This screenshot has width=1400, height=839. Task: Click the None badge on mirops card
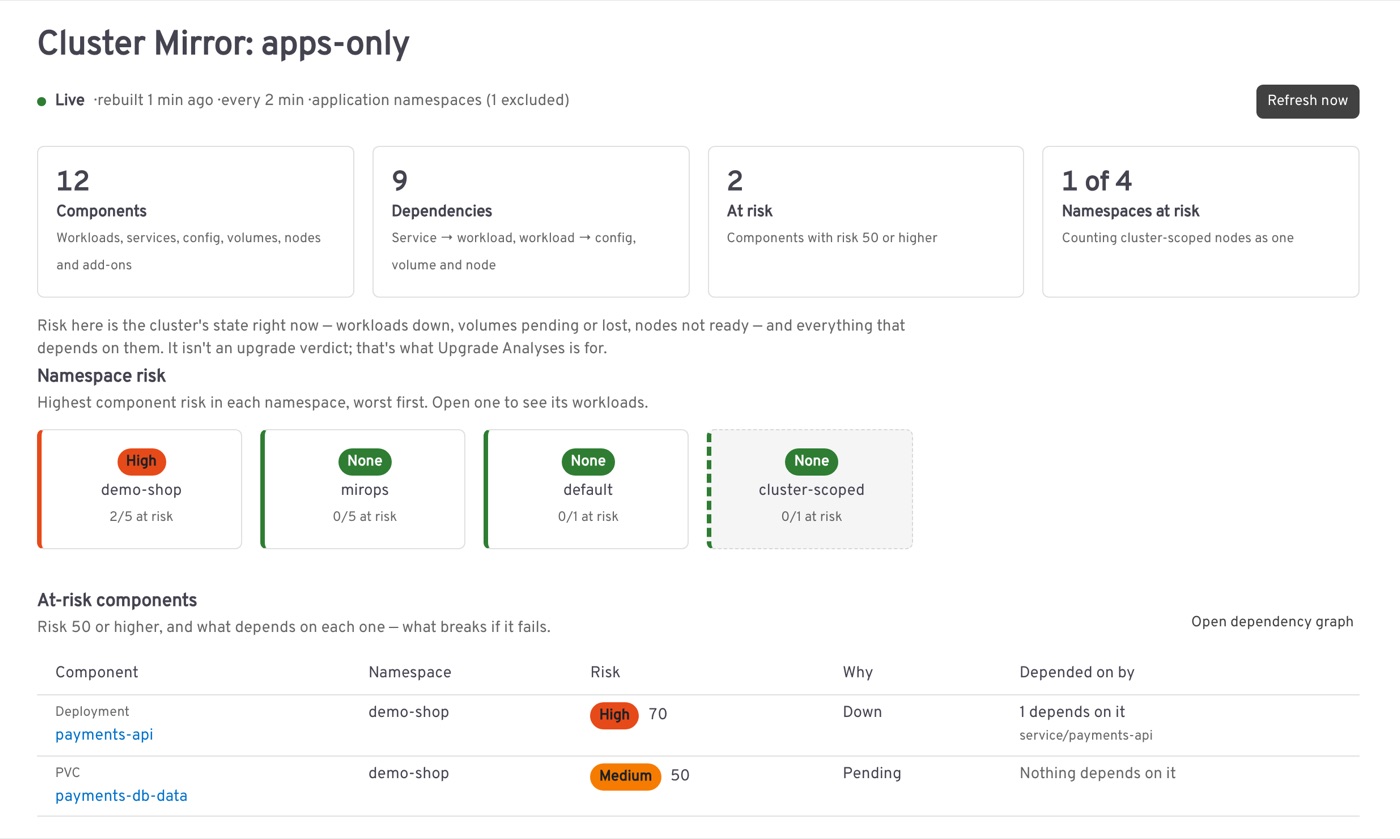(x=365, y=461)
